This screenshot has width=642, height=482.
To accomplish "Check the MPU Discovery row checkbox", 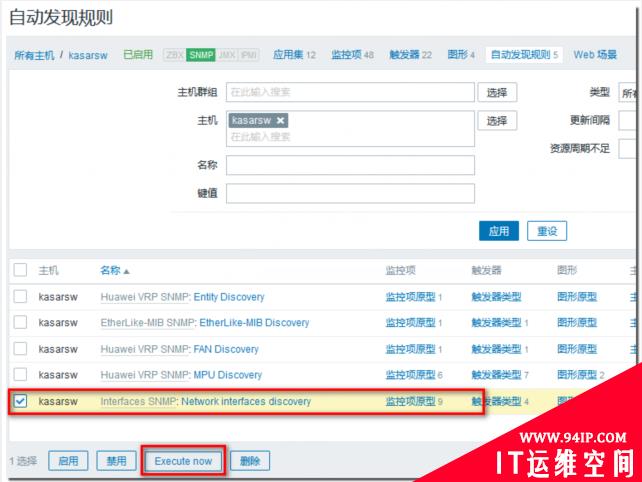I will 20,374.
